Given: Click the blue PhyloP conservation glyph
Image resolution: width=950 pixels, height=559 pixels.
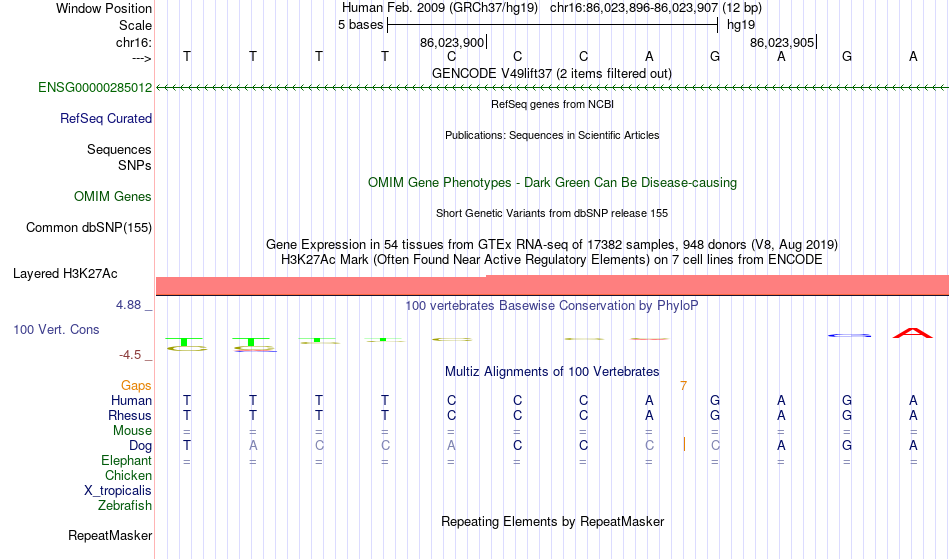Looking at the screenshot, I should tap(849, 335).
